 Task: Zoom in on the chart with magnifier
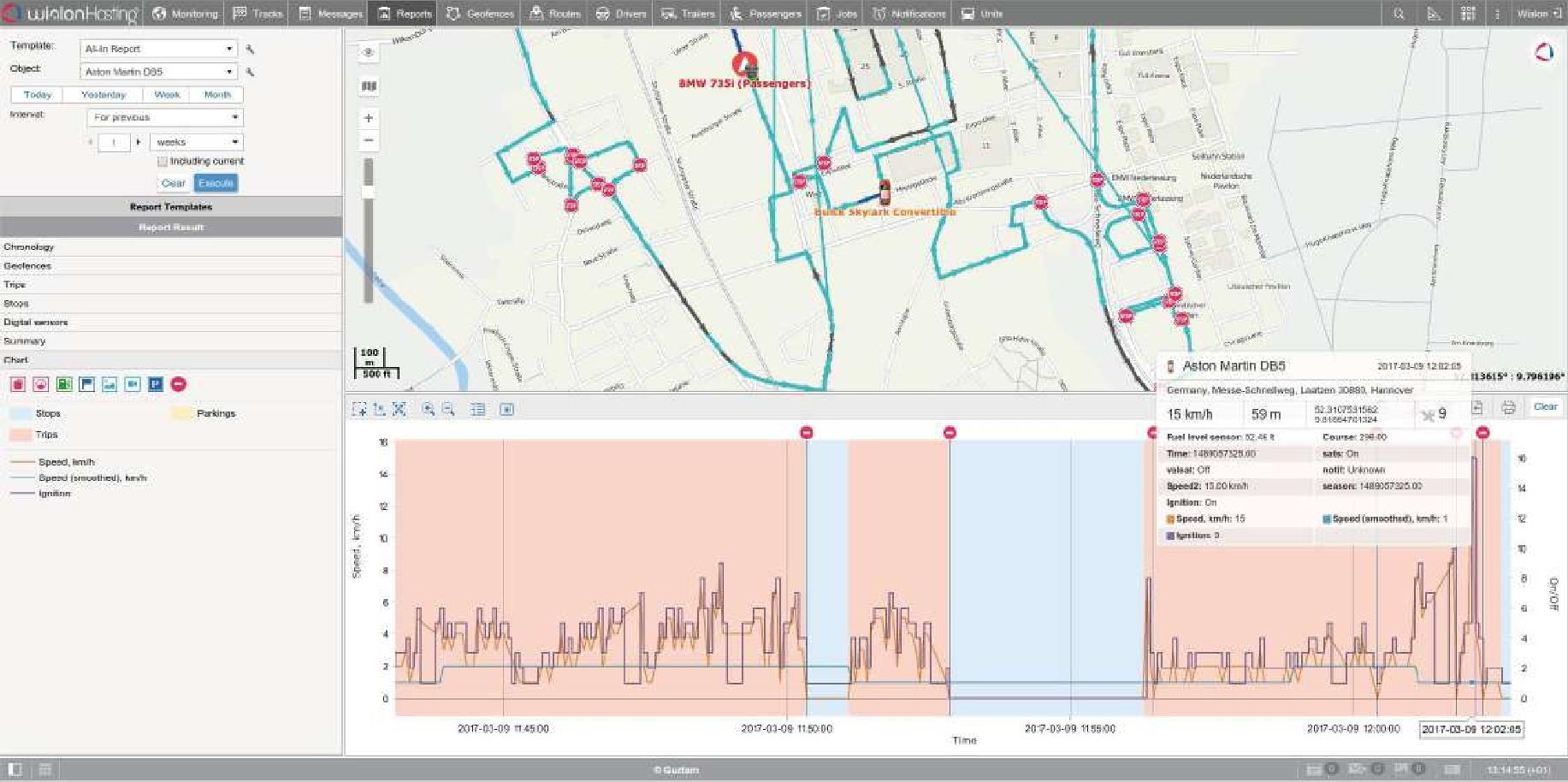tap(428, 410)
